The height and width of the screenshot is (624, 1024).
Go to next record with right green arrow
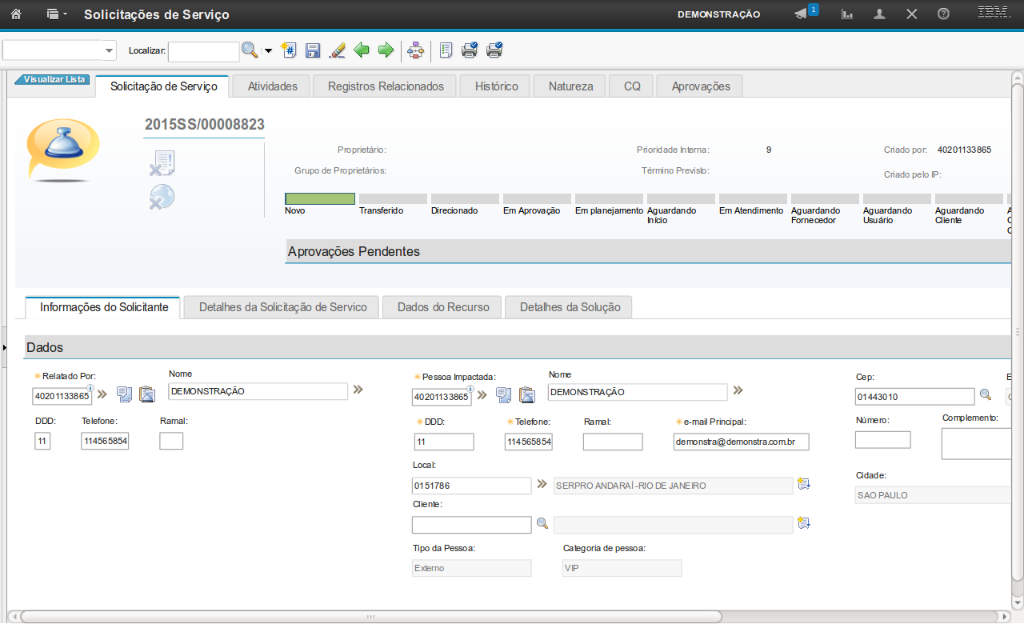point(385,50)
